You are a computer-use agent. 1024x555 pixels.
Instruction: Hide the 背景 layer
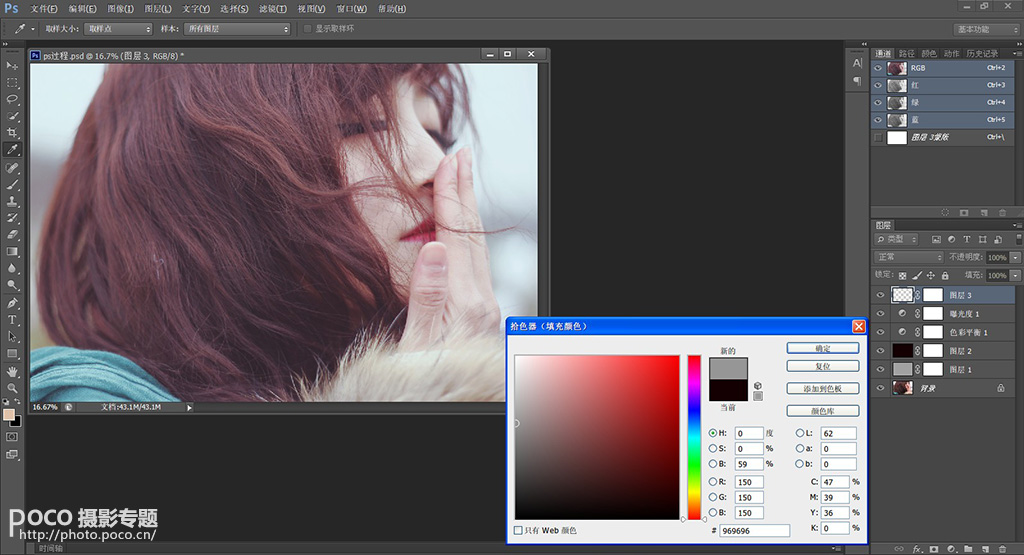tap(880, 388)
